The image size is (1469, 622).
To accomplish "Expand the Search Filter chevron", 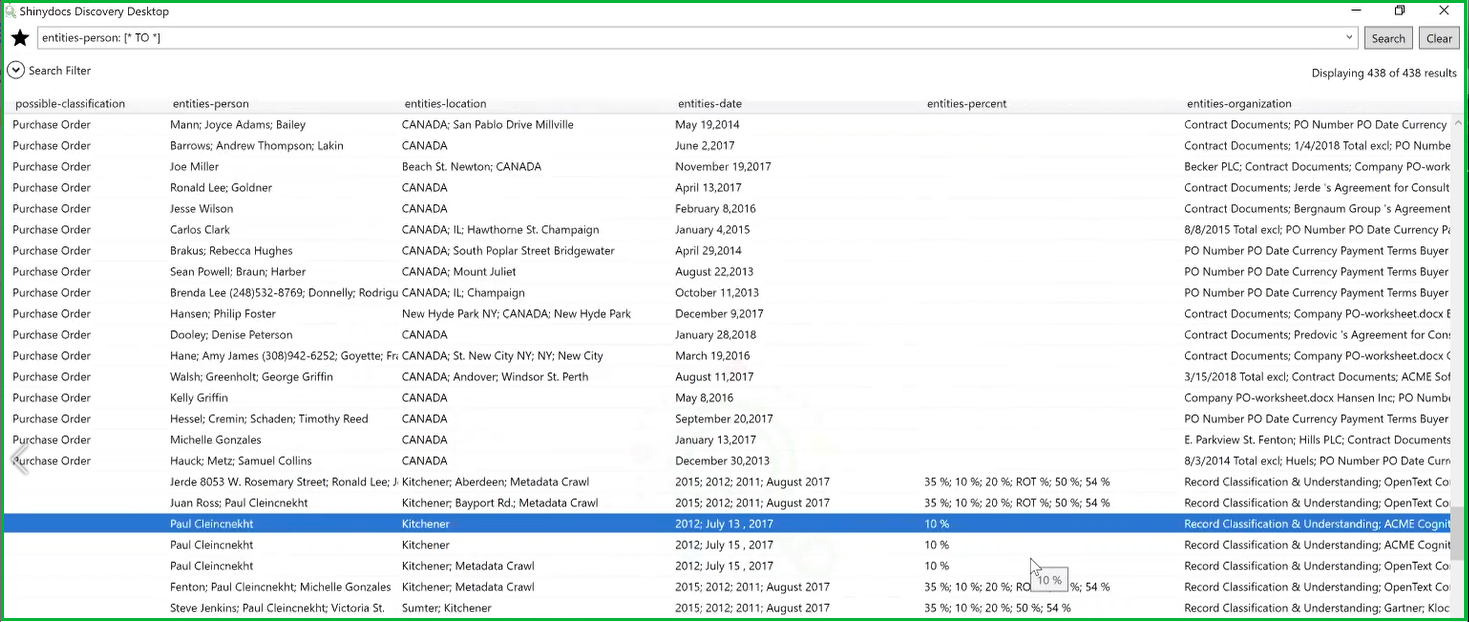I will click(15, 71).
